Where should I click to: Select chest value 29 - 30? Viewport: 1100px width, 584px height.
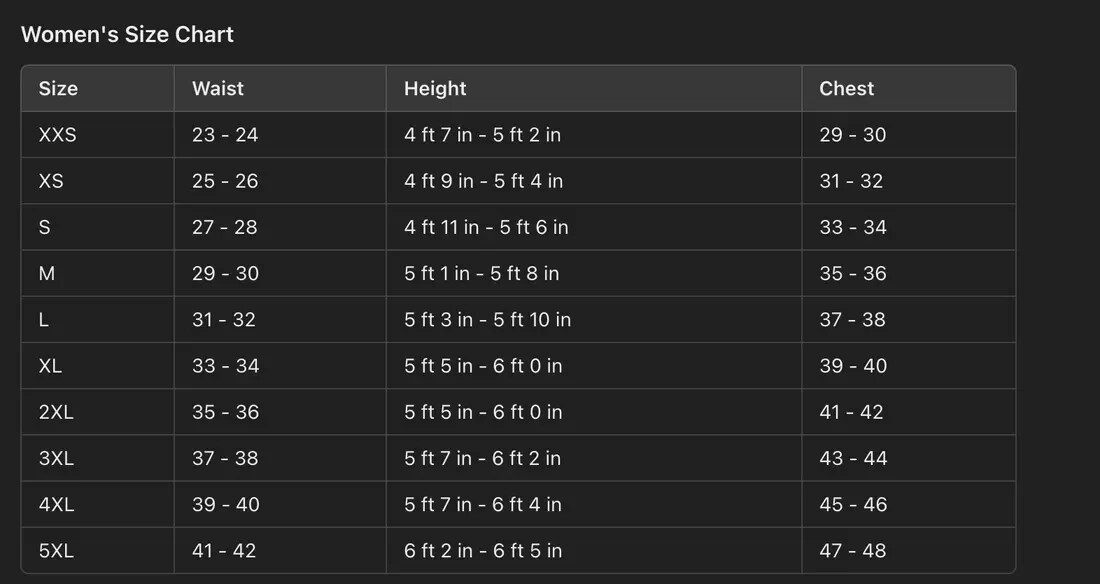tap(853, 135)
